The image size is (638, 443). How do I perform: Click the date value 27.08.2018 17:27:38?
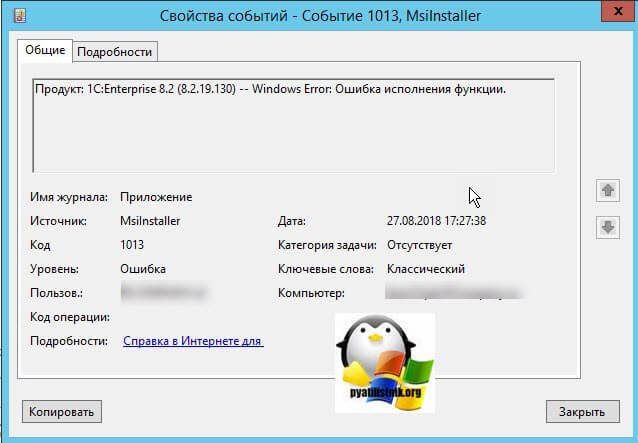coord(436,221)
